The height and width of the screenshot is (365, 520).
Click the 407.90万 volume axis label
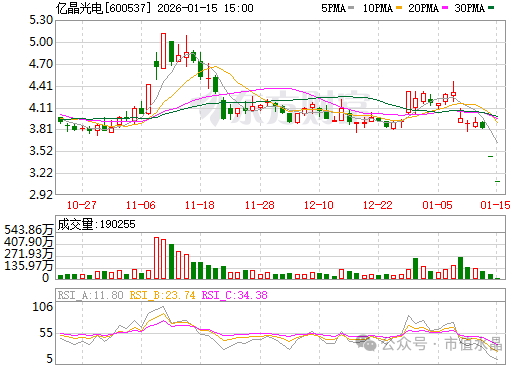[29, 242]
